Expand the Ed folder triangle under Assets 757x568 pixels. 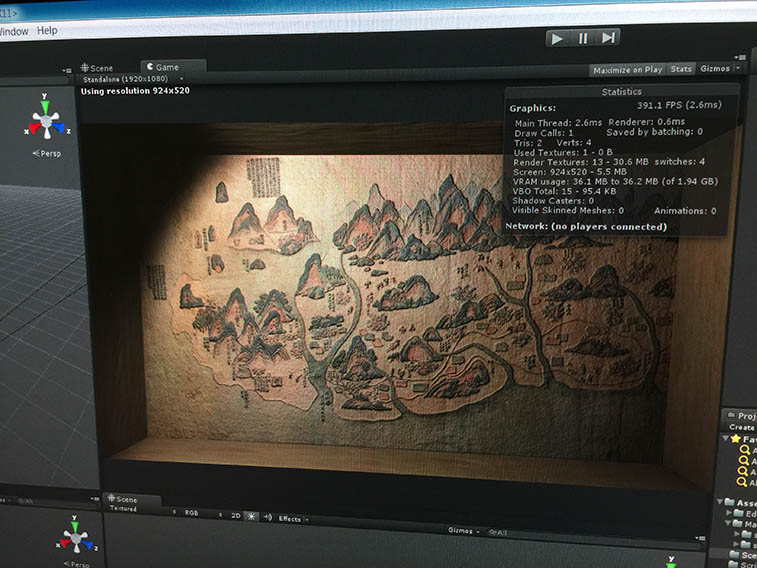click(729, 513)
